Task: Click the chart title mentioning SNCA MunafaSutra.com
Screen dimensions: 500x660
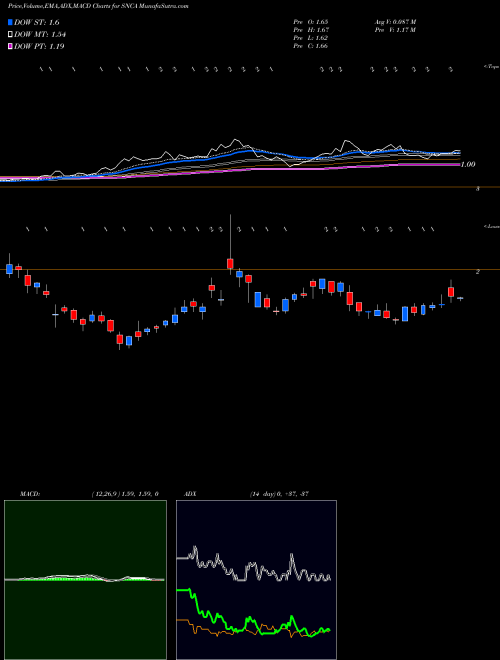Action: [98, 6]
